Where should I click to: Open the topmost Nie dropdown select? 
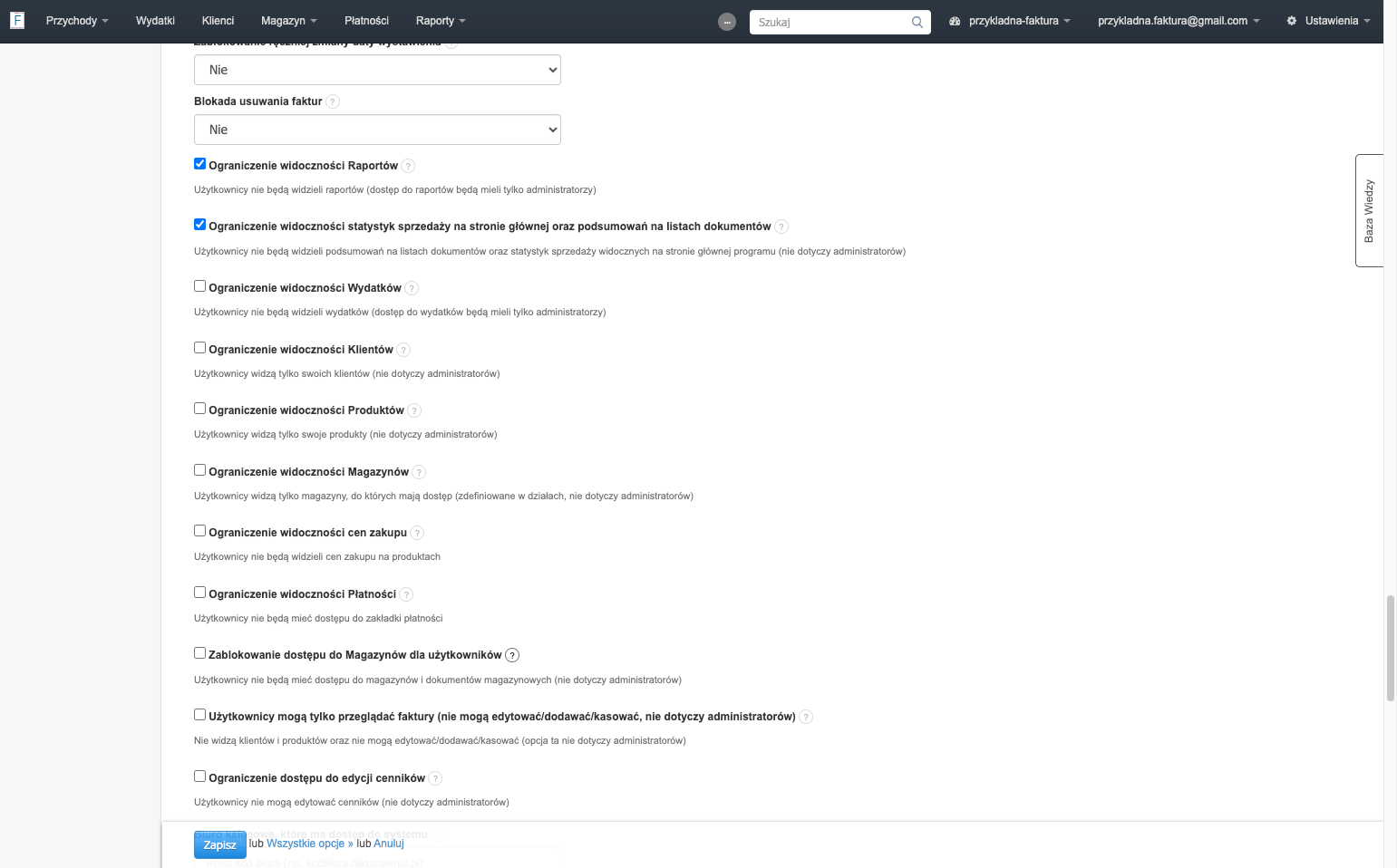click(x=377, y=70)
